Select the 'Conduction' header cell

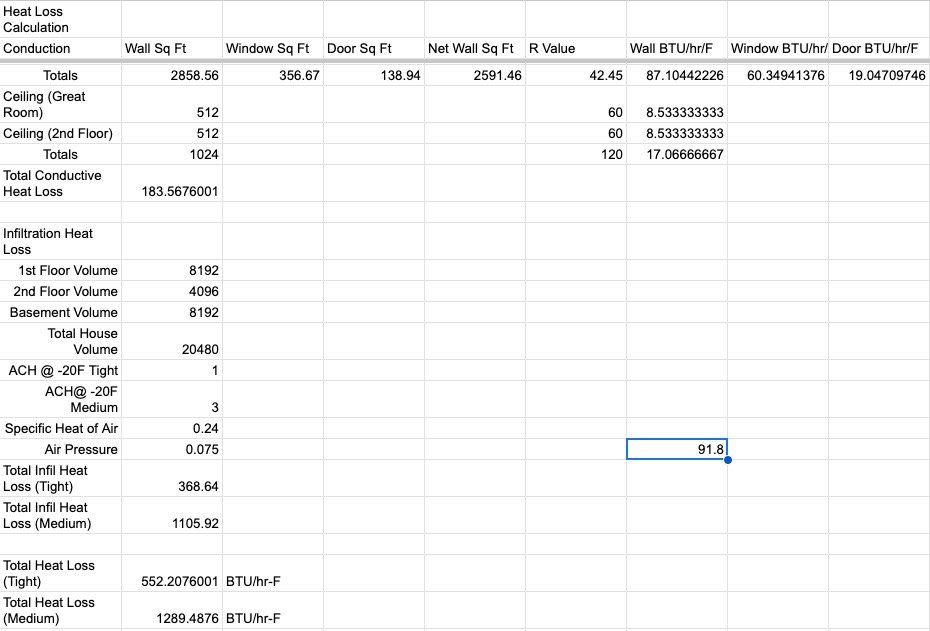(x=60, y=49)
